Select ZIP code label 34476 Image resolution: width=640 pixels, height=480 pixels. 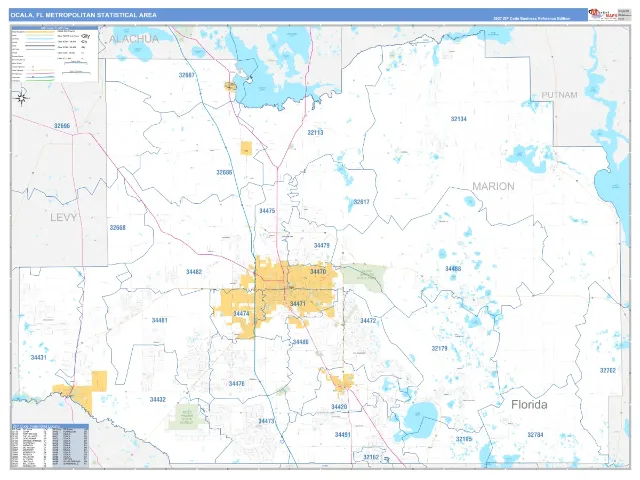point(237,384)
